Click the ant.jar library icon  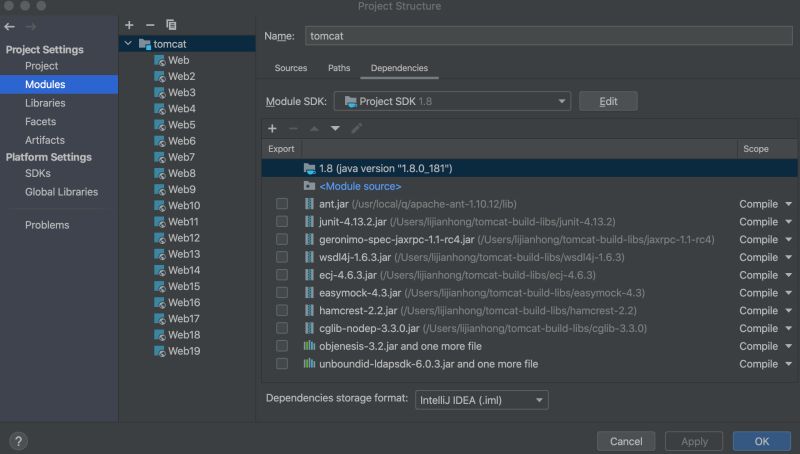[309, 204]
